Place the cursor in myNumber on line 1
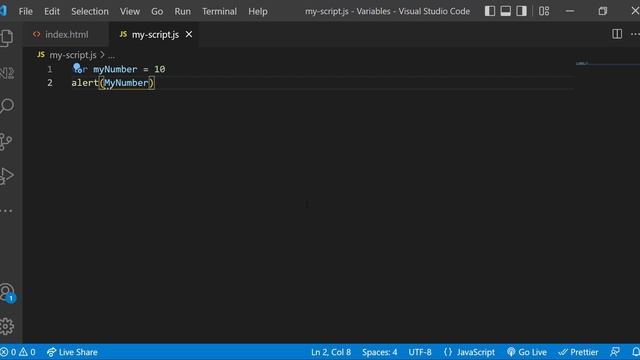Image resolution: width=640 pixels, height=360 pixels. pos(115,69)
